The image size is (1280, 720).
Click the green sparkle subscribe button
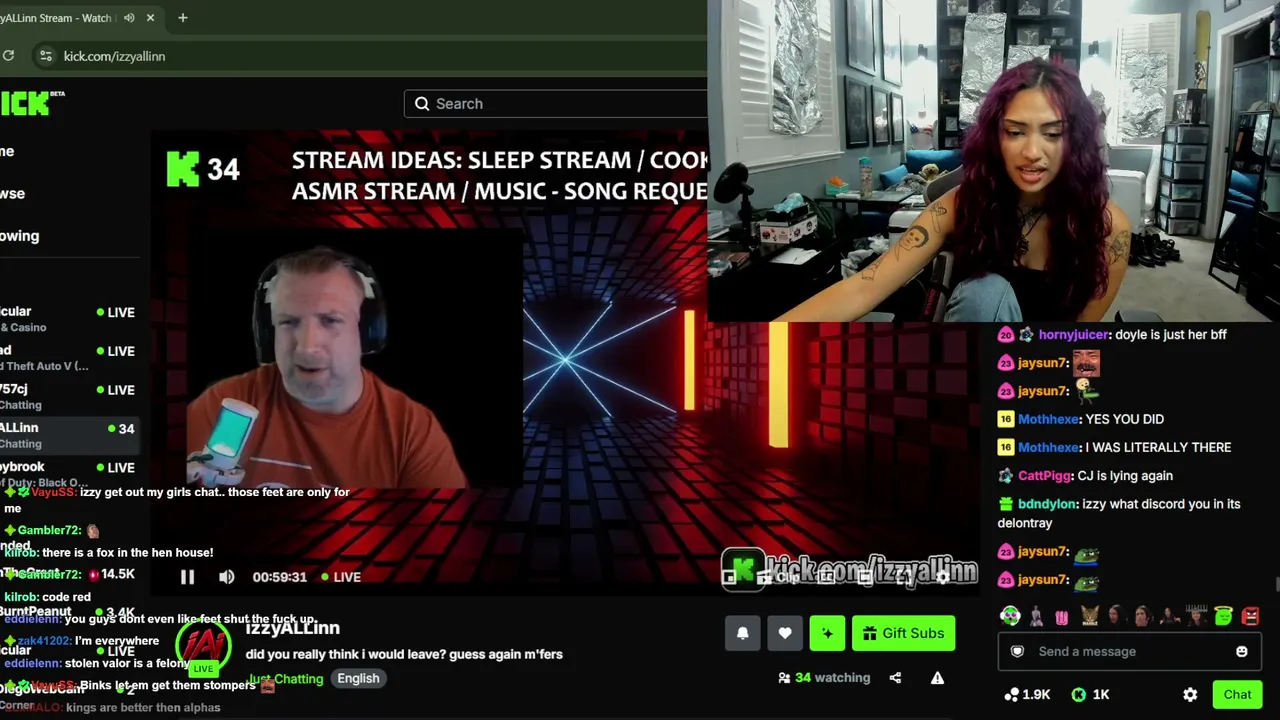pos(827,633)
